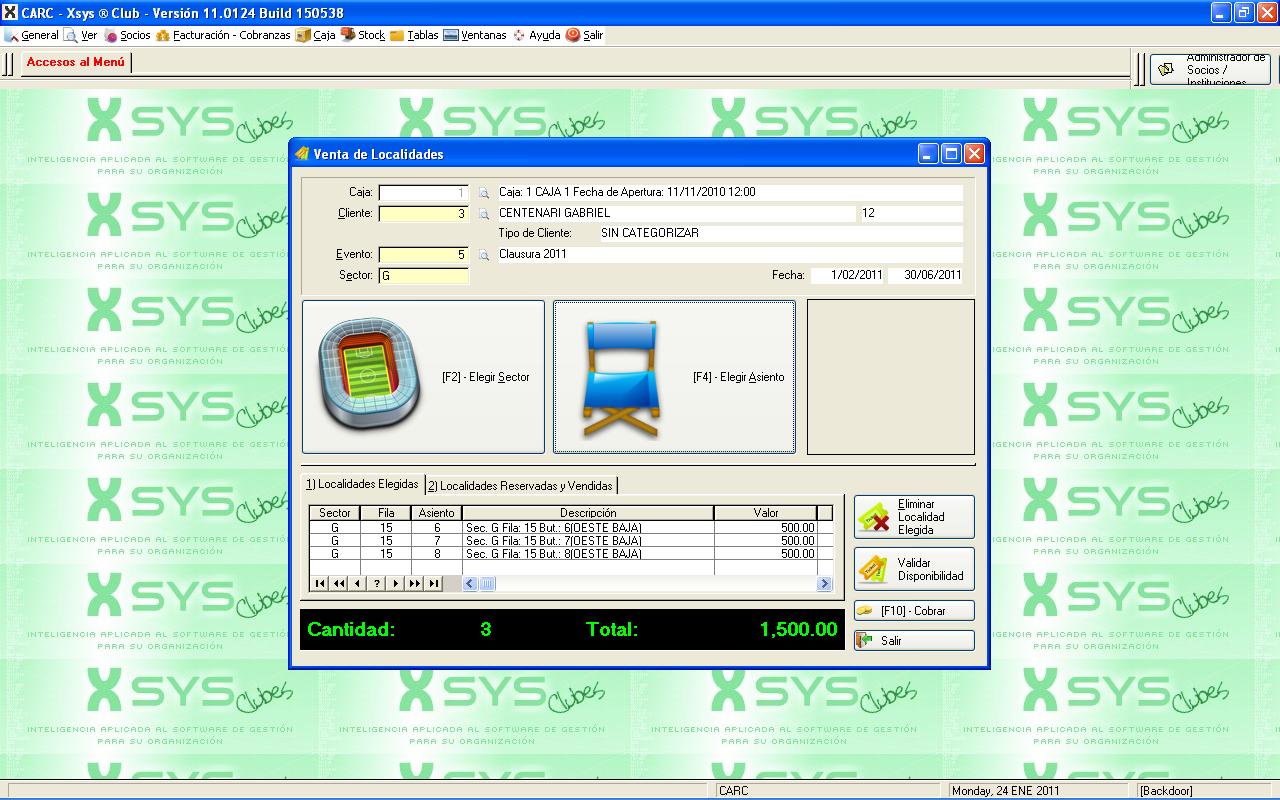Click the magnifier lookup next to Evento
Screen dimensions: 1280x800
[x=483, y=255]
